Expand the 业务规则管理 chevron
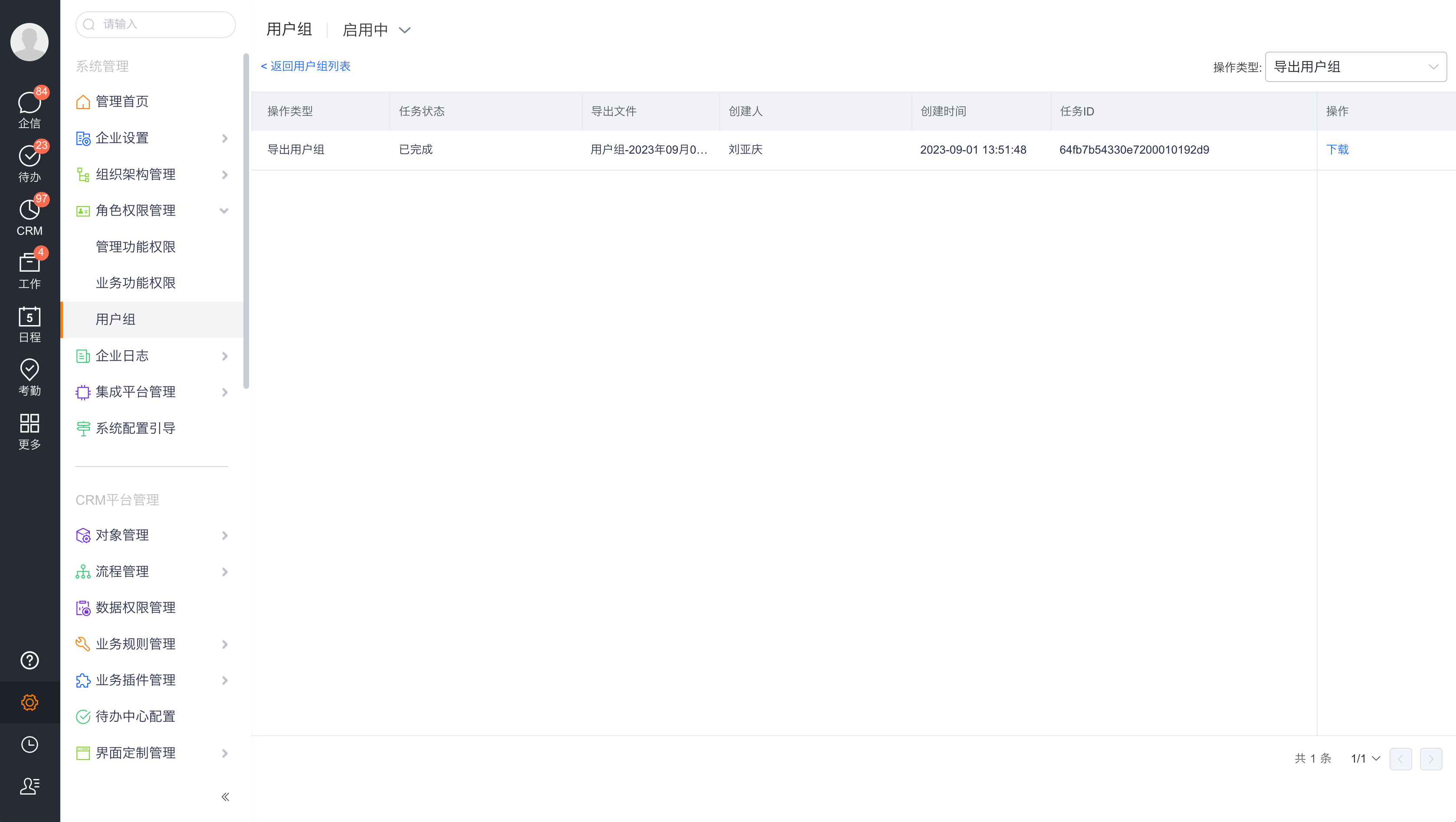 click(225, 644)
